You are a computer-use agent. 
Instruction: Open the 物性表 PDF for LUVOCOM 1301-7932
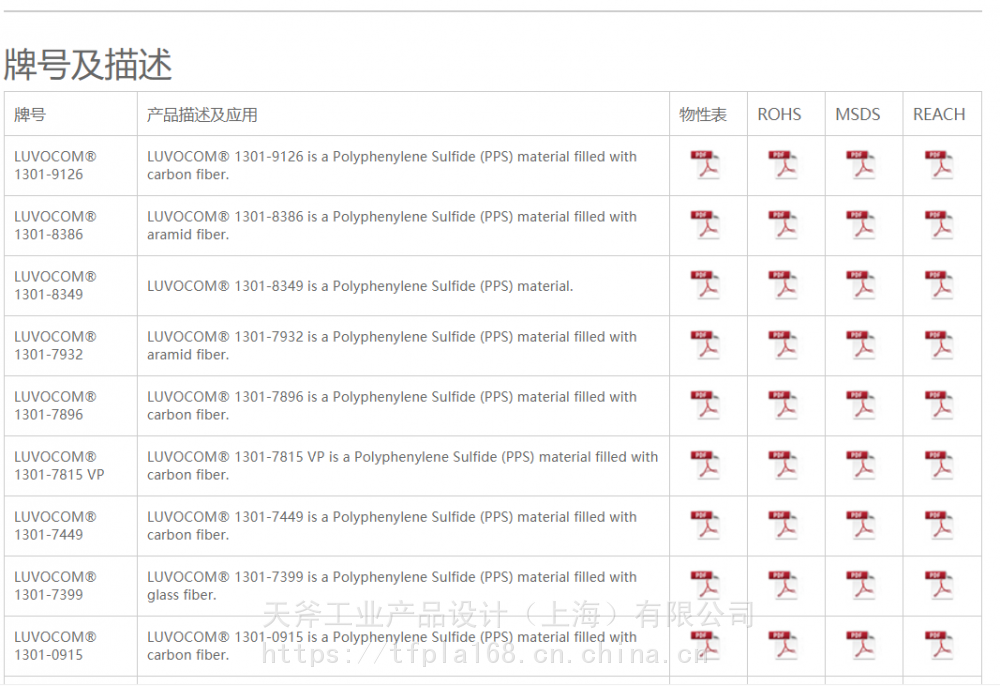pos(705,345)
